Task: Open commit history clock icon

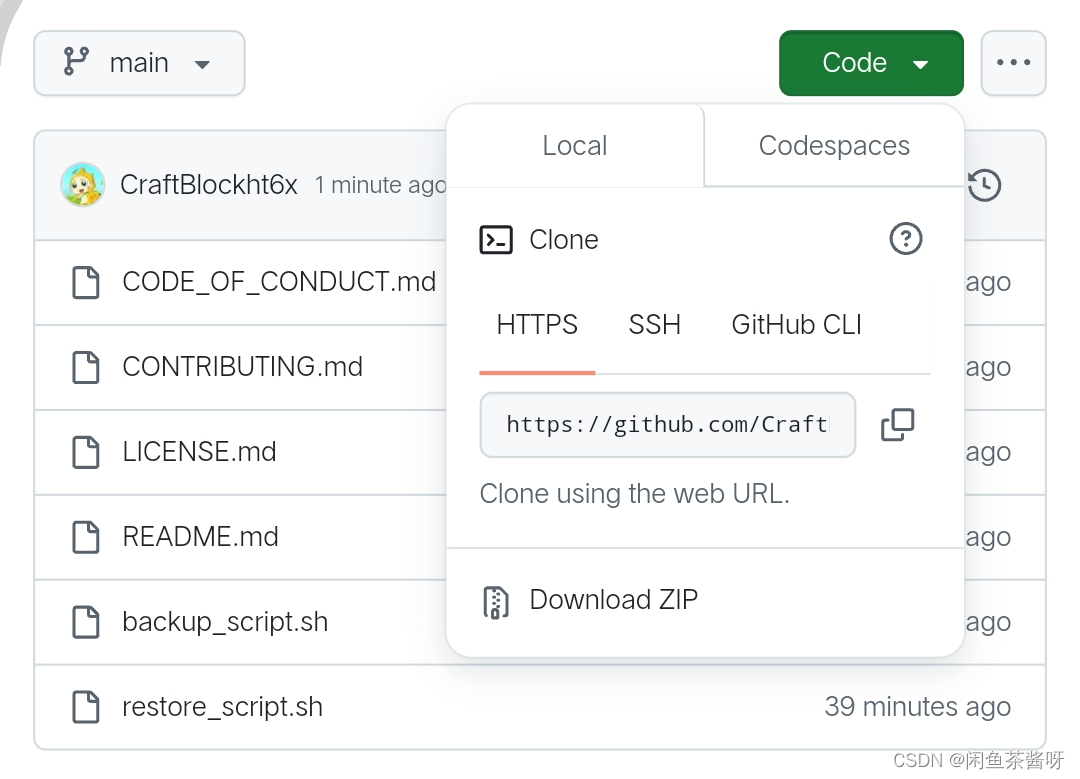Action: 984,185
